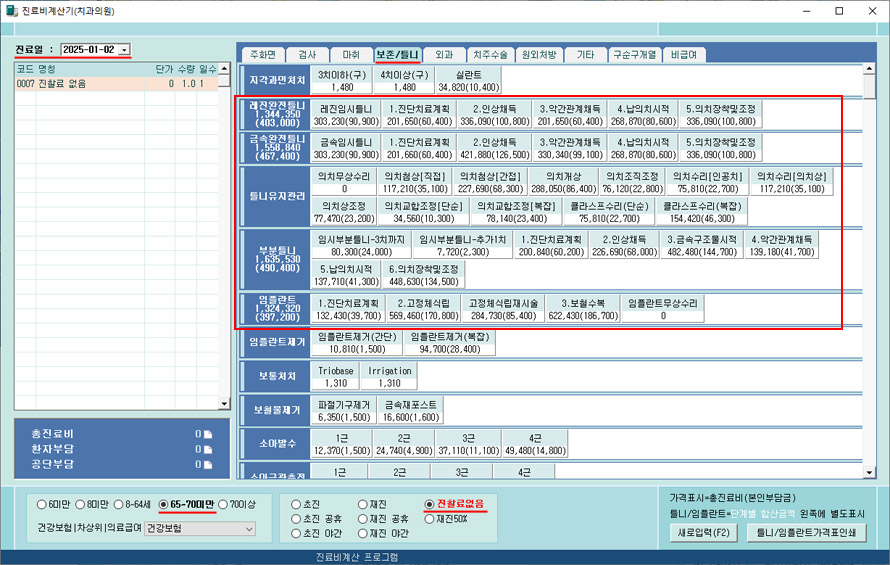Screen dimensions: 890x565
Task: Open the 진료일 date dropdown
Action: (x=124, y=49)
